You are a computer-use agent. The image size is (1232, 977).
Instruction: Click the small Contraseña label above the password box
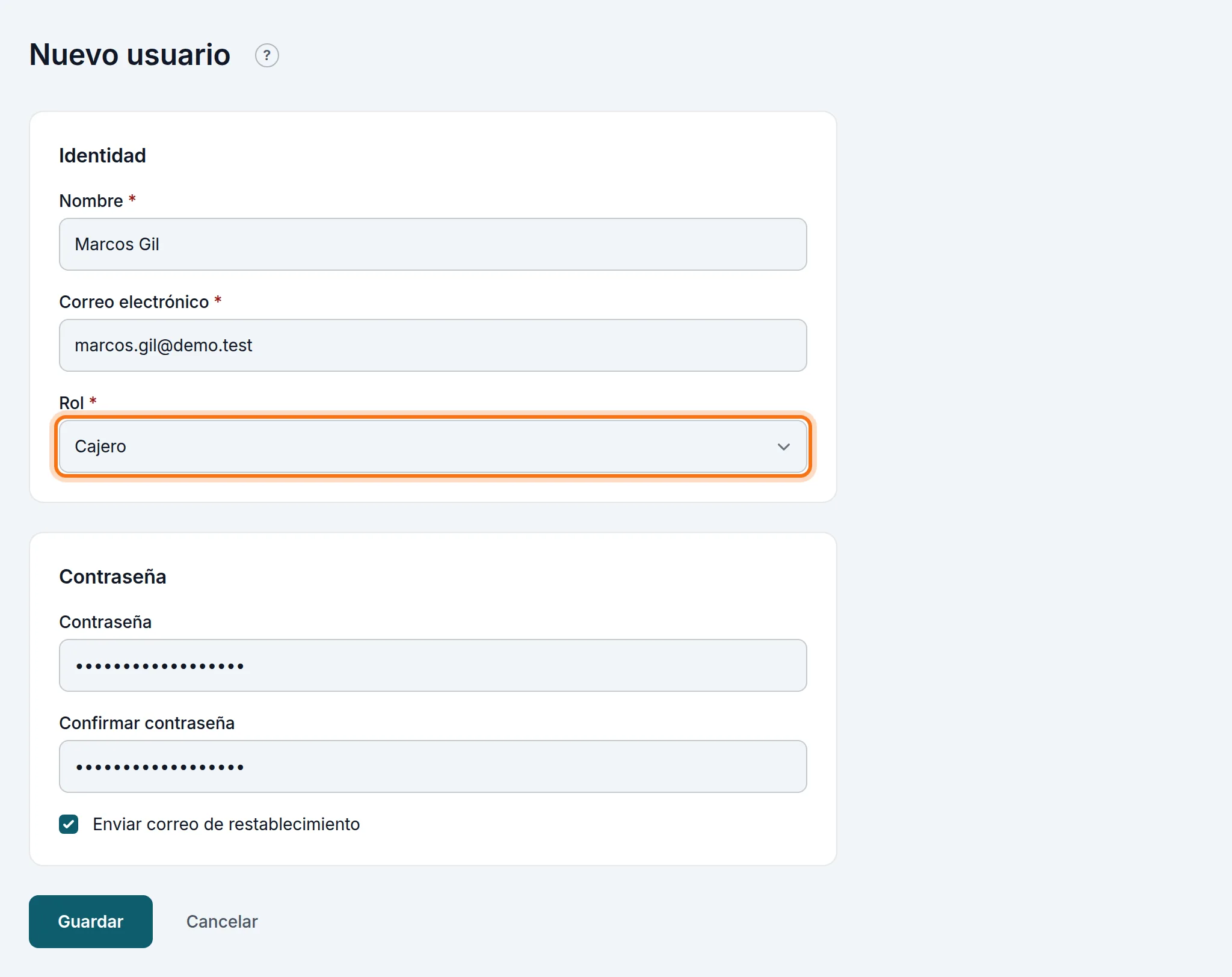pos(105,622)
